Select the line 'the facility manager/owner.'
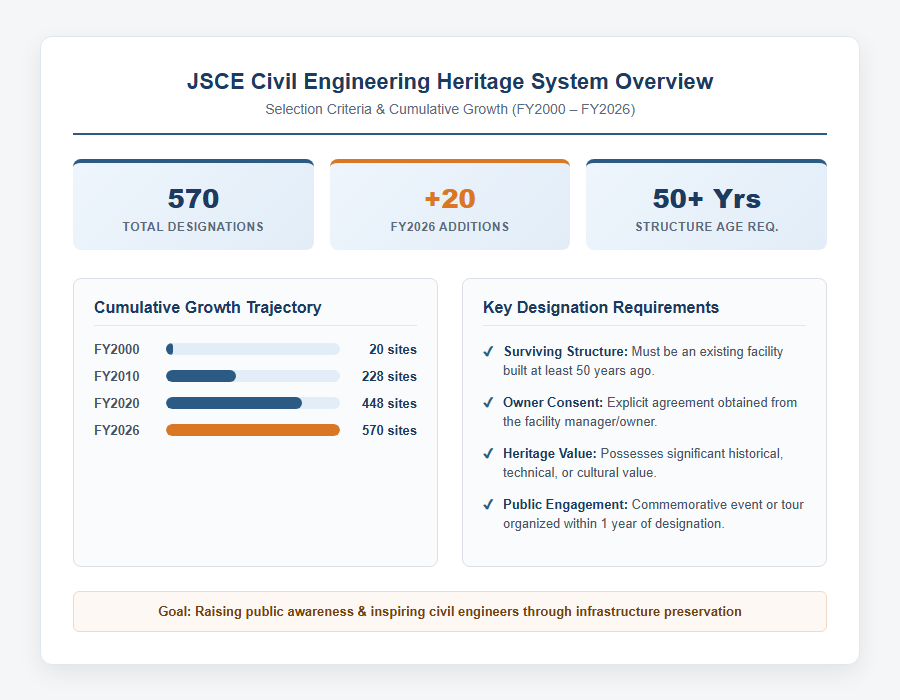Image resolution: width=900 pixels, height=700 pixels. pos(580,422)
